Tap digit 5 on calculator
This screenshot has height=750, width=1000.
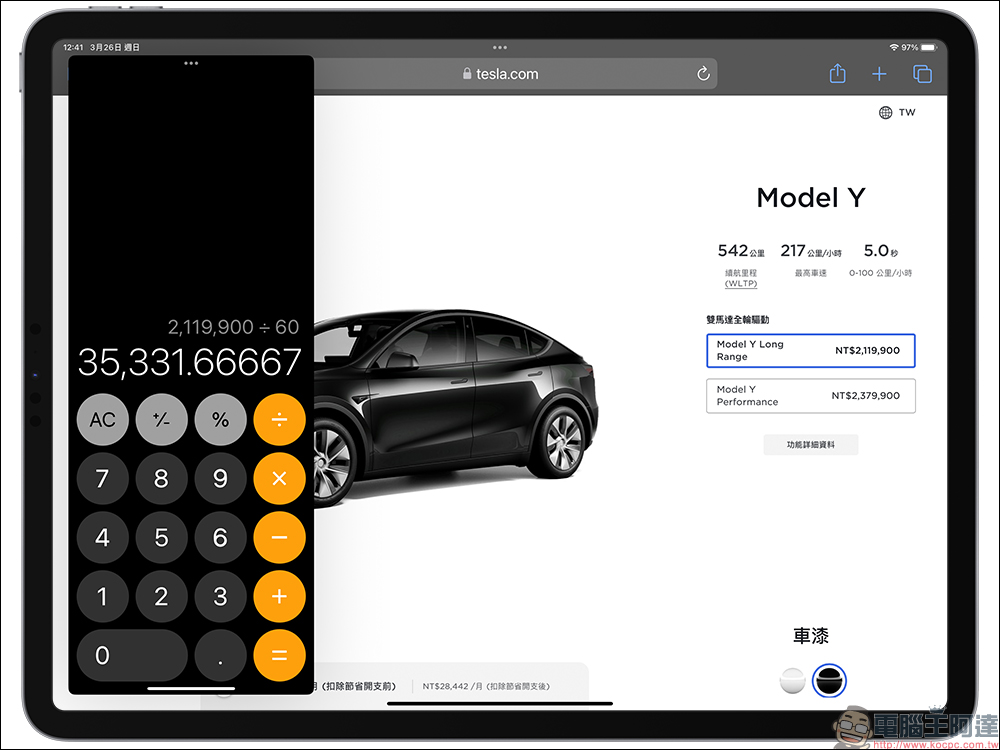161,538
